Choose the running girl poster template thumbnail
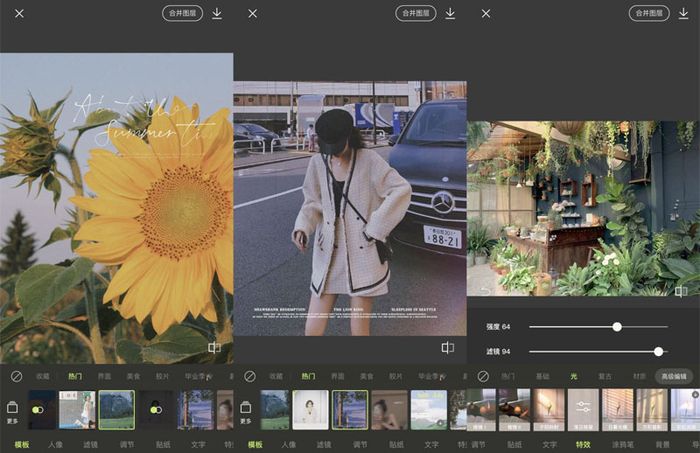This screenshot has width=700, height=453. click(77, 410)
